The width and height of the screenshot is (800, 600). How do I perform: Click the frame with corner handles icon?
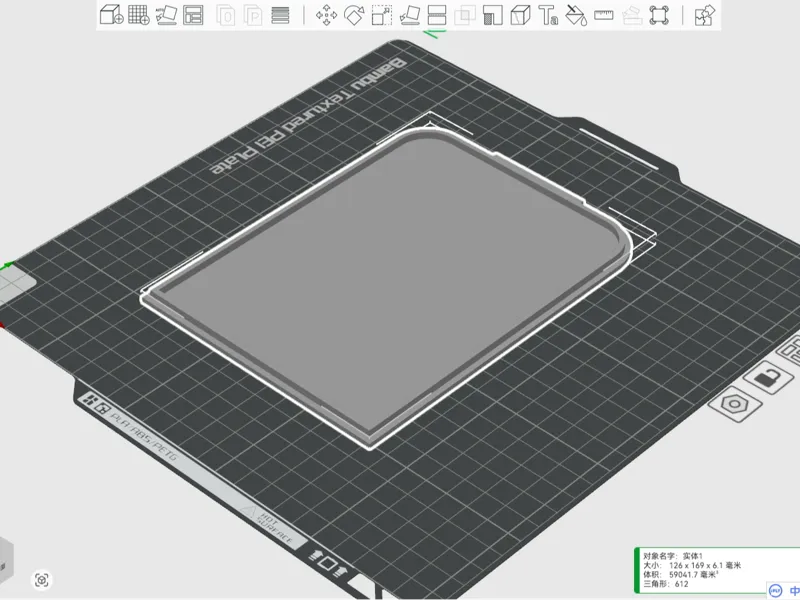(659, 15)
